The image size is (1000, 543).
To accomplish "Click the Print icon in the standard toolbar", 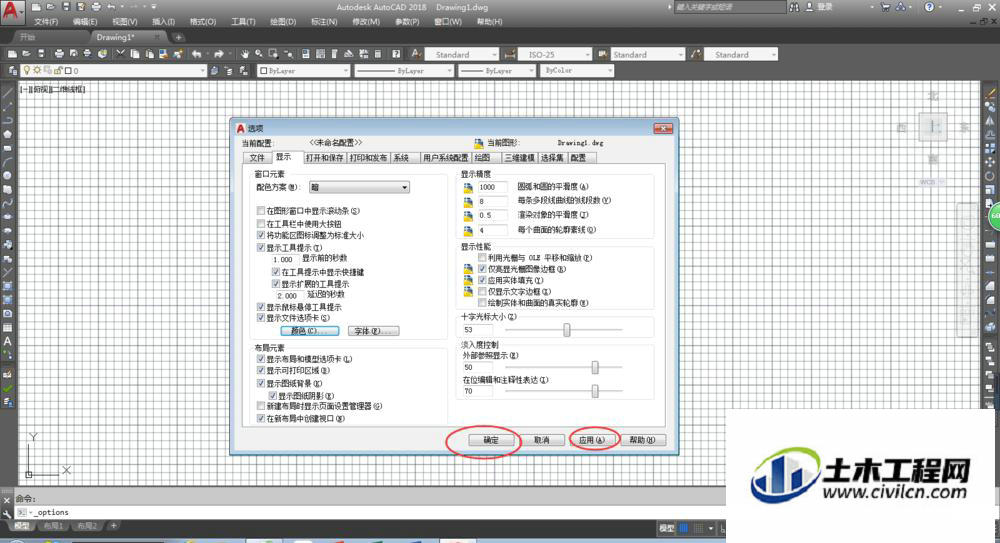I will 59,54.
